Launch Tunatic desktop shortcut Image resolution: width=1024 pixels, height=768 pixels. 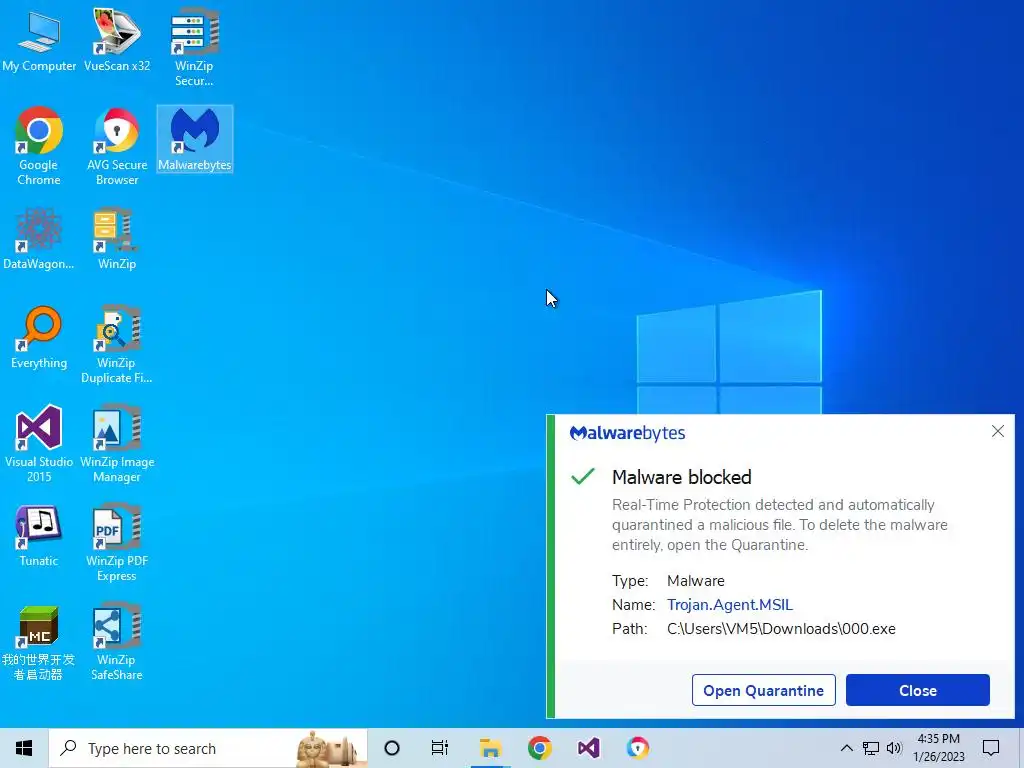[x=39, y=536]
